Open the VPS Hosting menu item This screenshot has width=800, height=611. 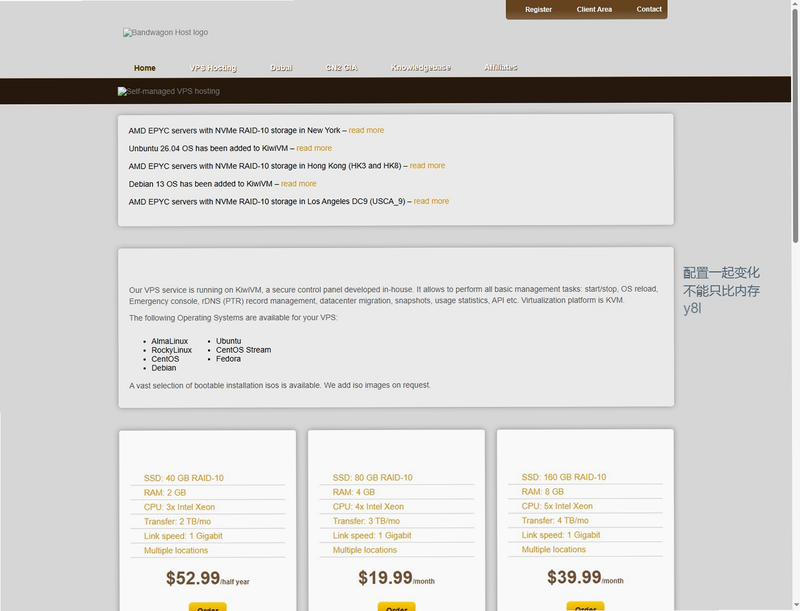coord(213,68)
